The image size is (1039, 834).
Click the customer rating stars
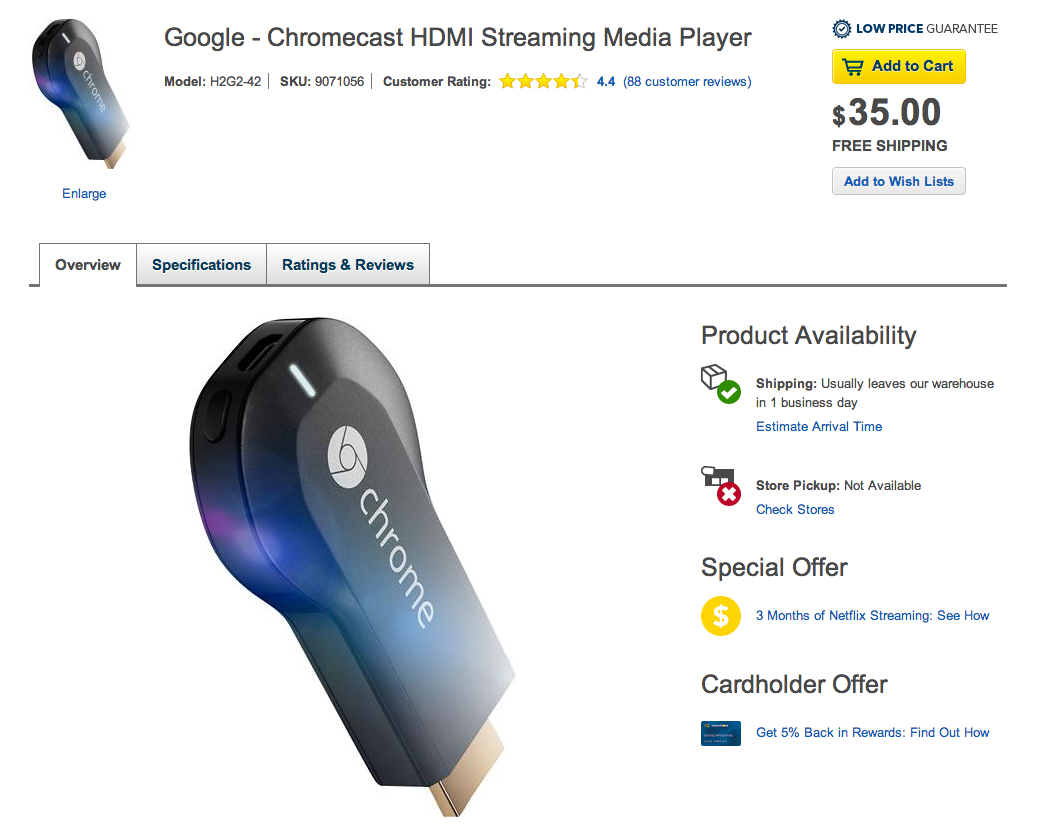(x=543, y=82)
